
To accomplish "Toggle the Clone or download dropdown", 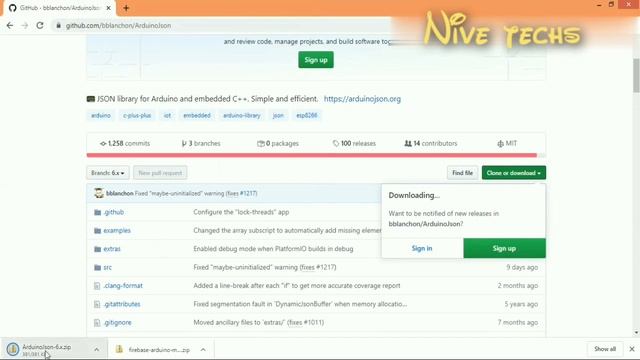I will pos(513,173).
